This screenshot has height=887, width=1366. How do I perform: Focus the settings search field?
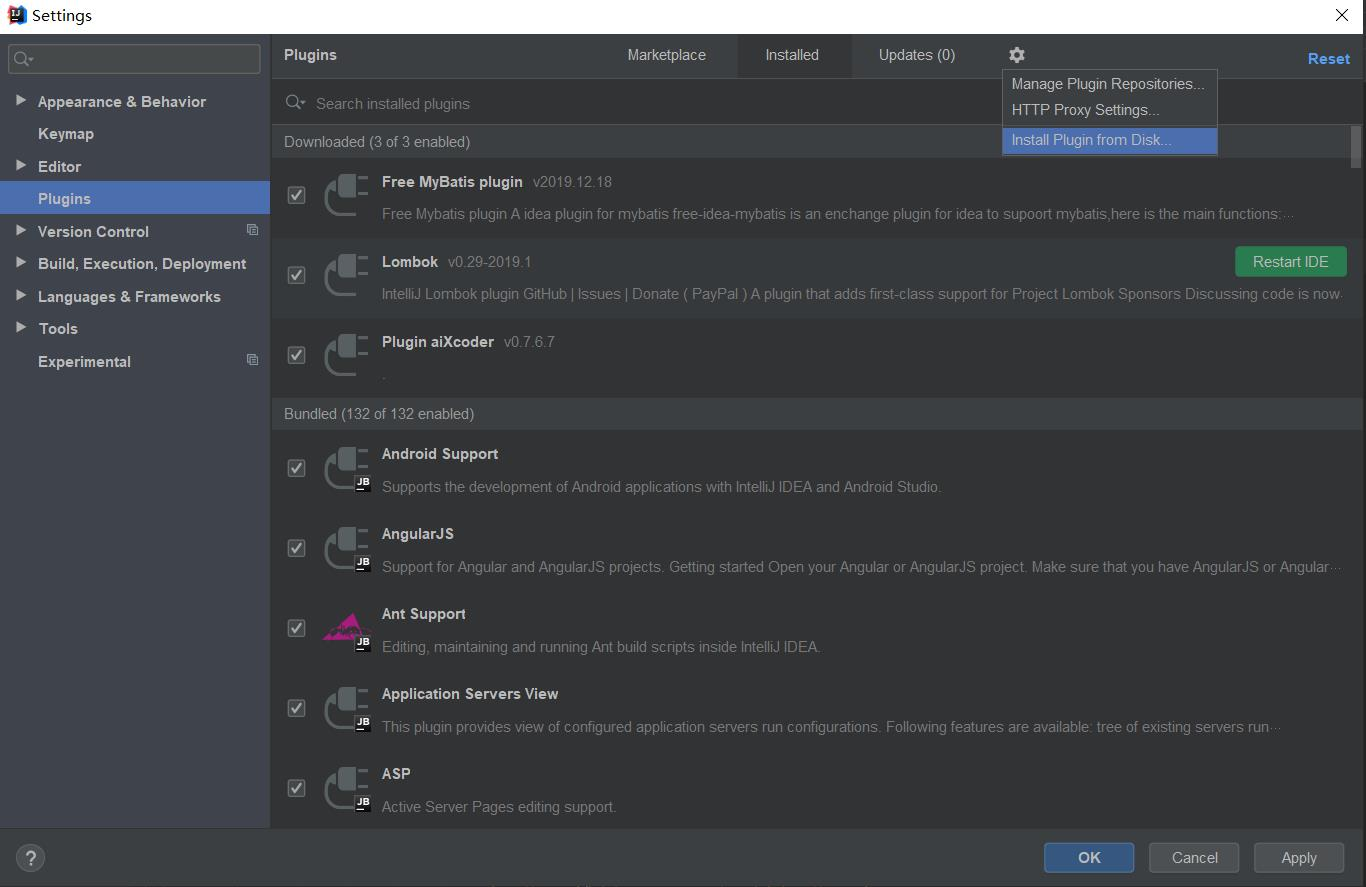(134, 59)
